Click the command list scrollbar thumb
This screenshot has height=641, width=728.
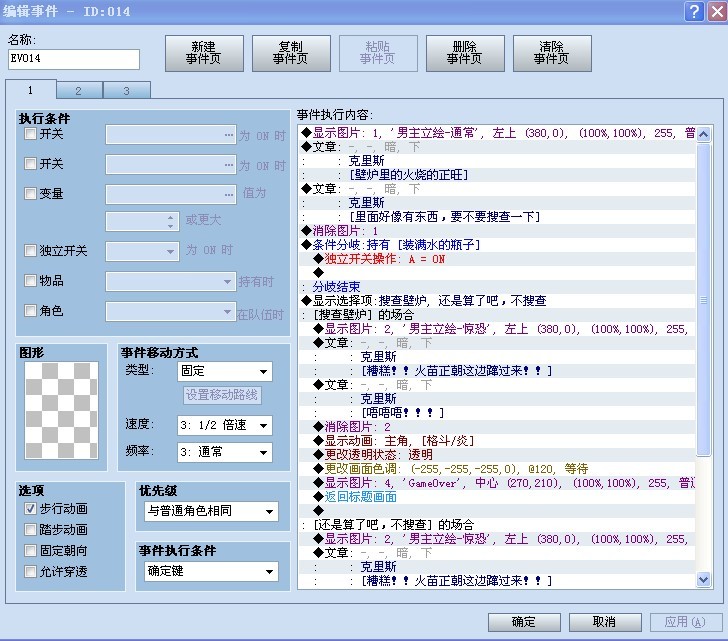[703, 300]
